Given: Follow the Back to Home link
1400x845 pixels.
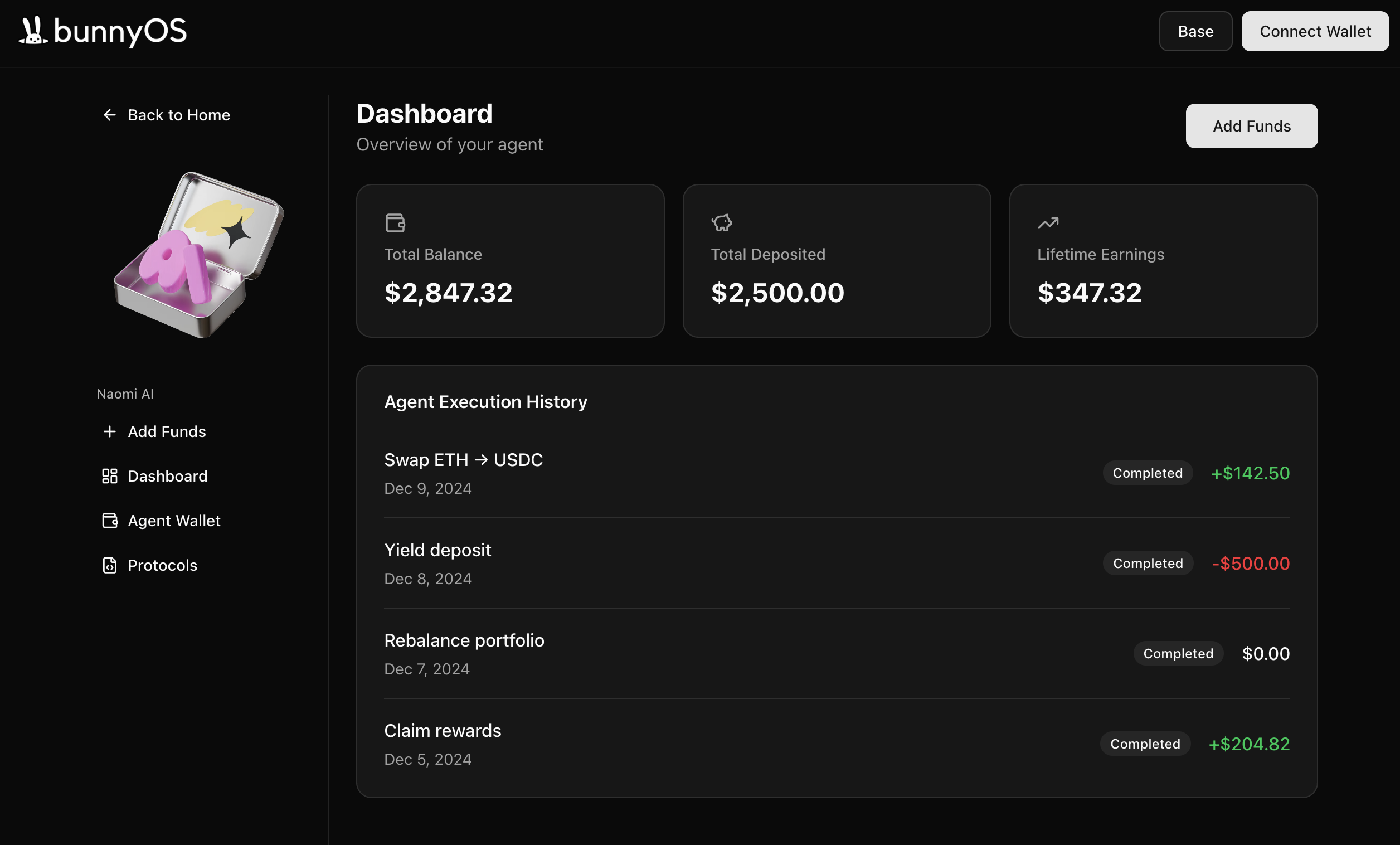Looking at the screenshot, I should (178, 115).
